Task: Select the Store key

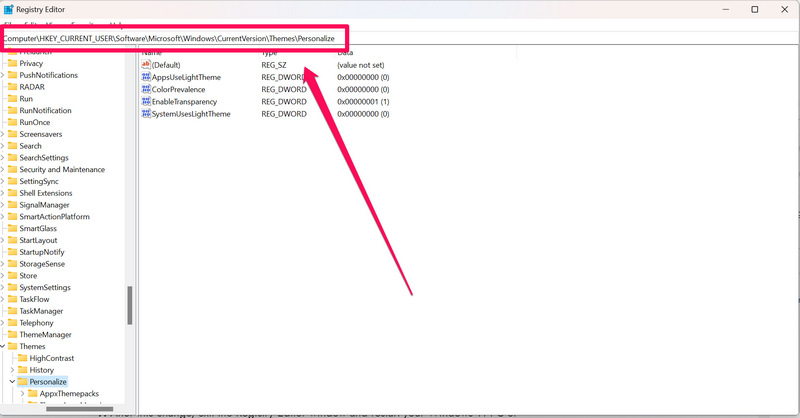Action: click(x=28, y=276)
